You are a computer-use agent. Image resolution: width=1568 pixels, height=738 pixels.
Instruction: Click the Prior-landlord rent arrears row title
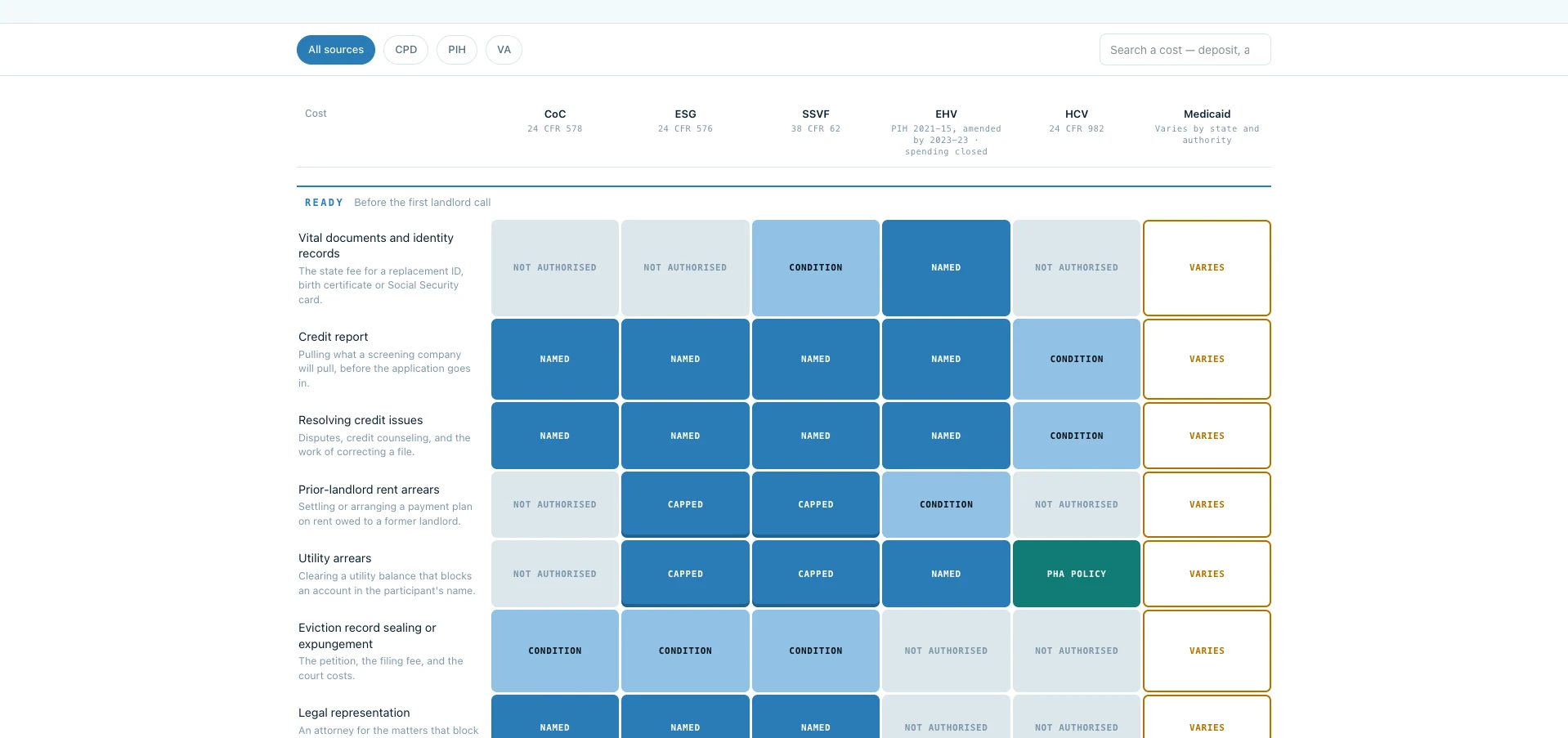click(x=369, y=490)
